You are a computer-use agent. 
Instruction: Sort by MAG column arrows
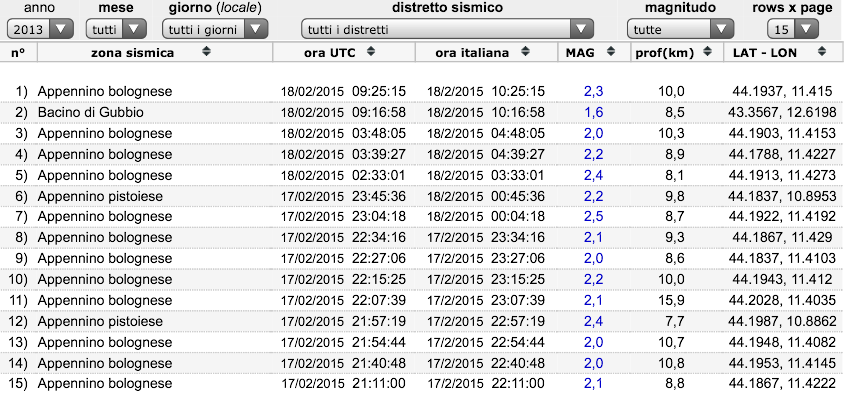point(611,52)
